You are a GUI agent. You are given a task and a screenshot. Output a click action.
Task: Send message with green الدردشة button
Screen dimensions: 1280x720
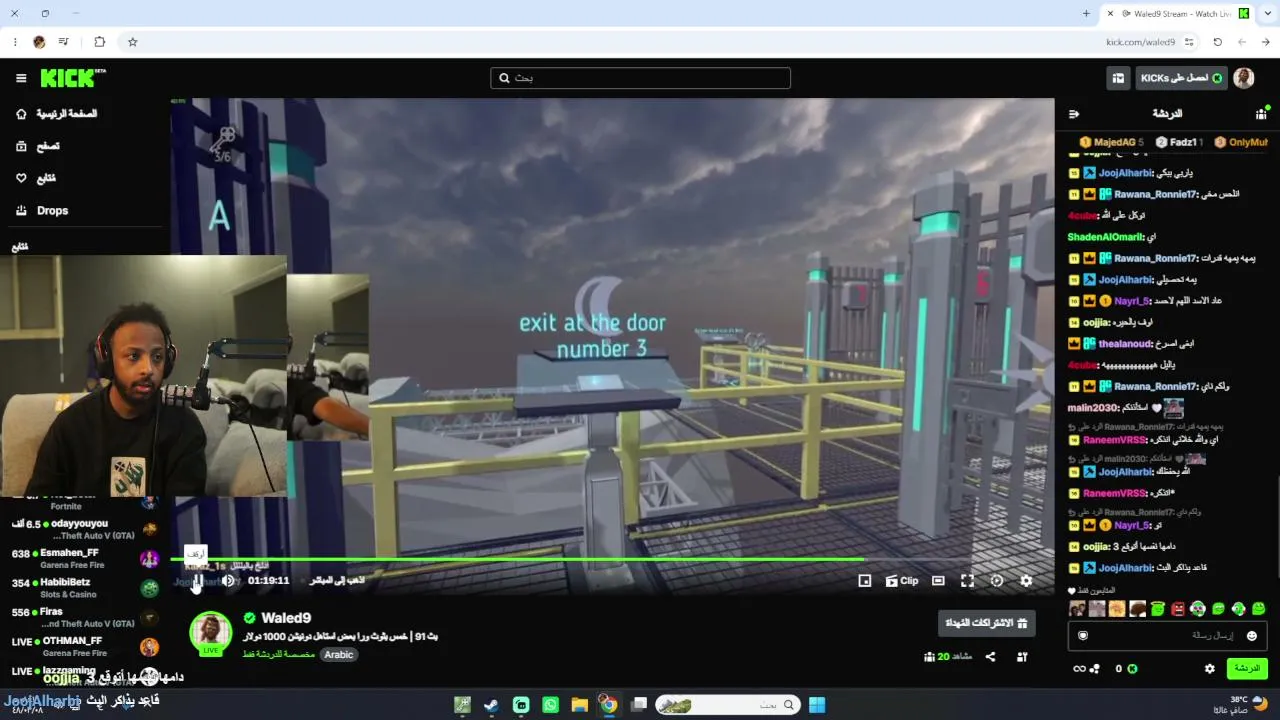click(1247, 668)
